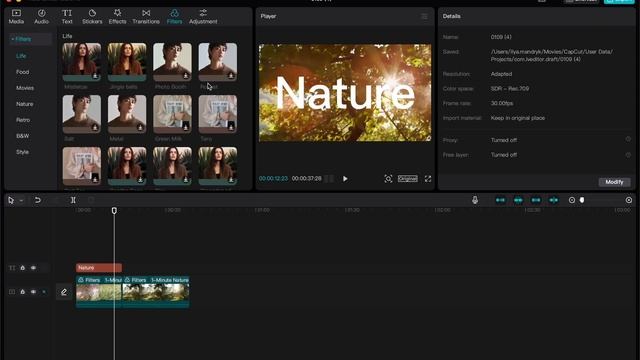Viewport: 640px width, 360px height.
Task: Choose the Photo Booth filter thumbnail
Action: 172,62
